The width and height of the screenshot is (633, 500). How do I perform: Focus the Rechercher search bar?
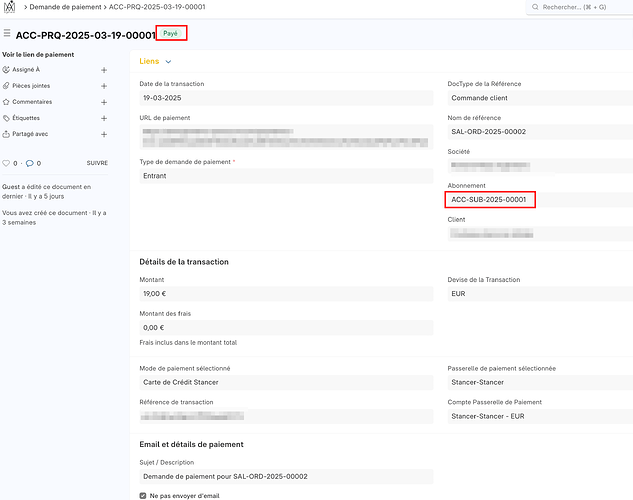(x=581, y=8)
